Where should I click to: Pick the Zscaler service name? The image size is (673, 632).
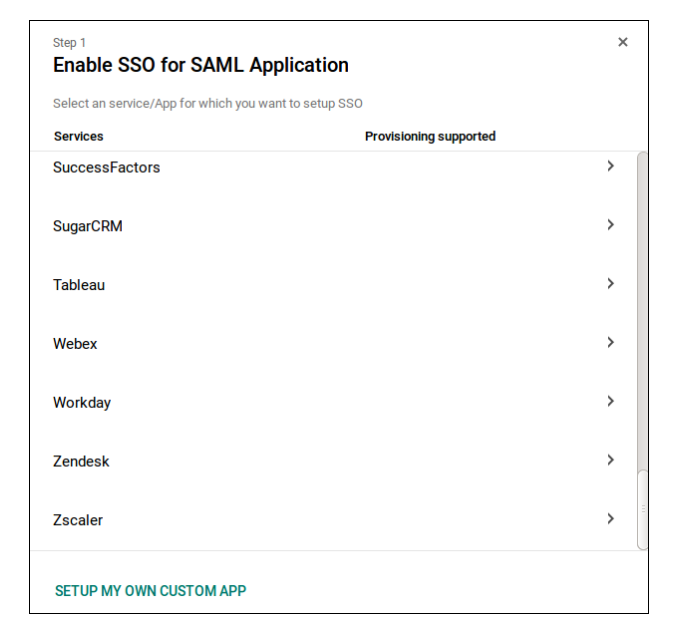(x=78, y=520)
